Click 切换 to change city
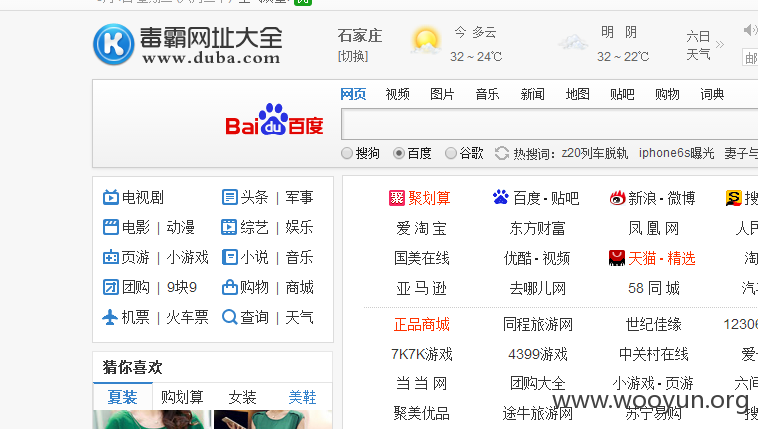This screenshot has width=758, height=429. pos(353,56)
